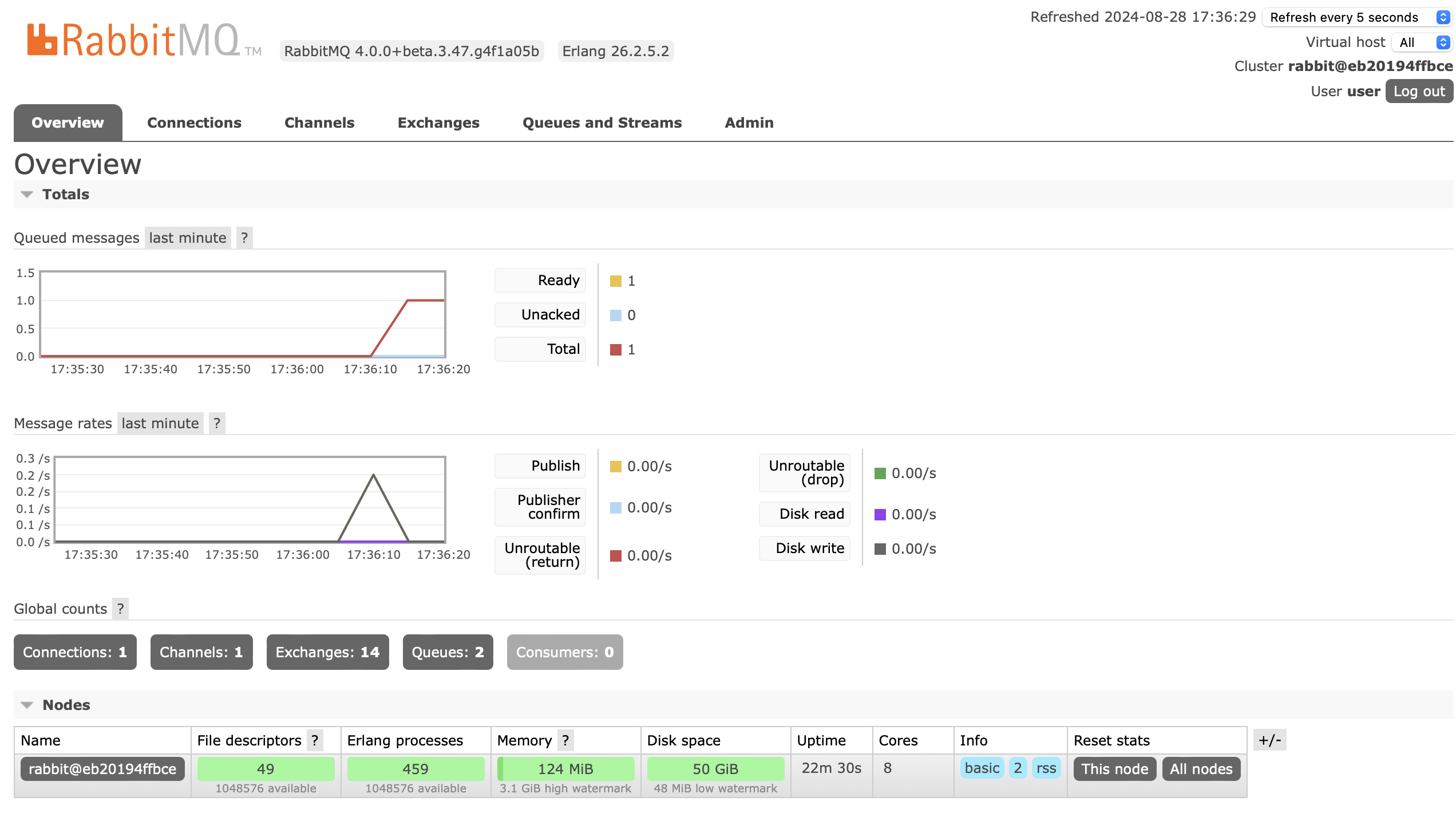The height and width of the screenshot is (821, 1456).
Task: Toggle node table columns with +/-
Action: click(x=1269, y=740)
